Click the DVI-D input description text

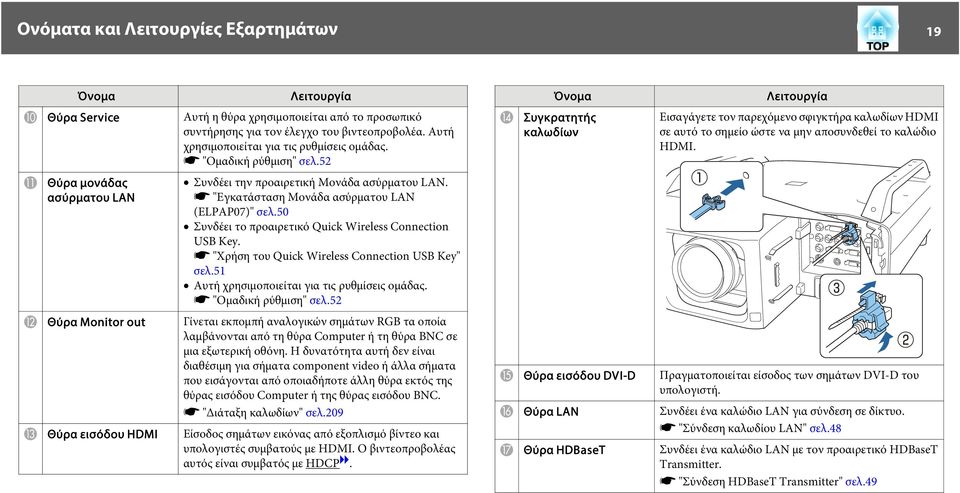click(x=790, y=383)
